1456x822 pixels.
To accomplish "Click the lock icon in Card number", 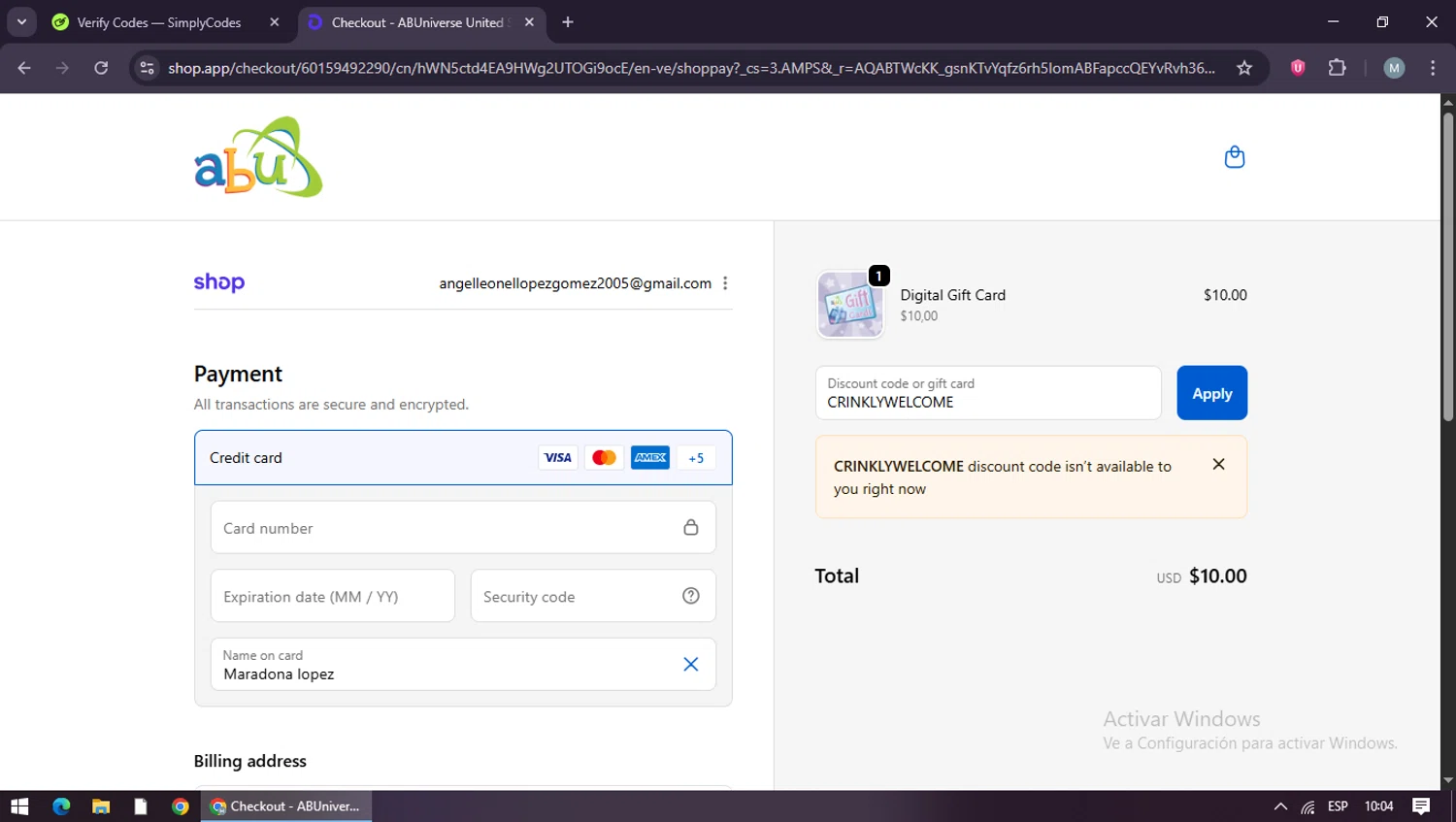I will tap(691, 527).
